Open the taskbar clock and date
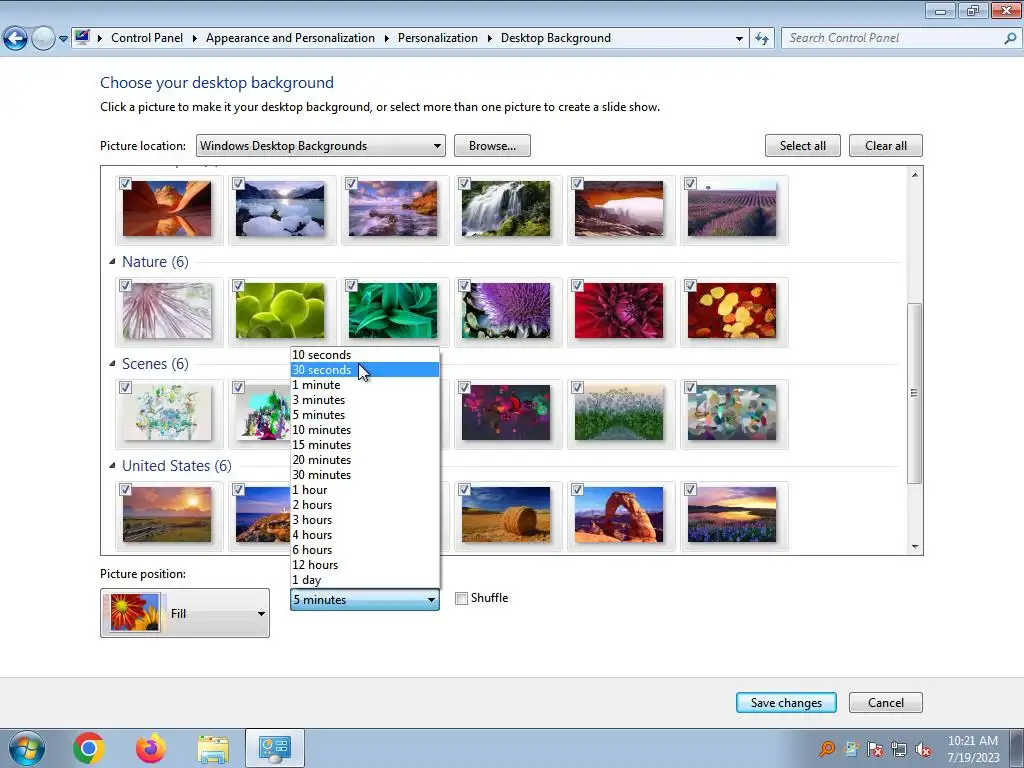The image size is (1024, 768). pos(973,749)
